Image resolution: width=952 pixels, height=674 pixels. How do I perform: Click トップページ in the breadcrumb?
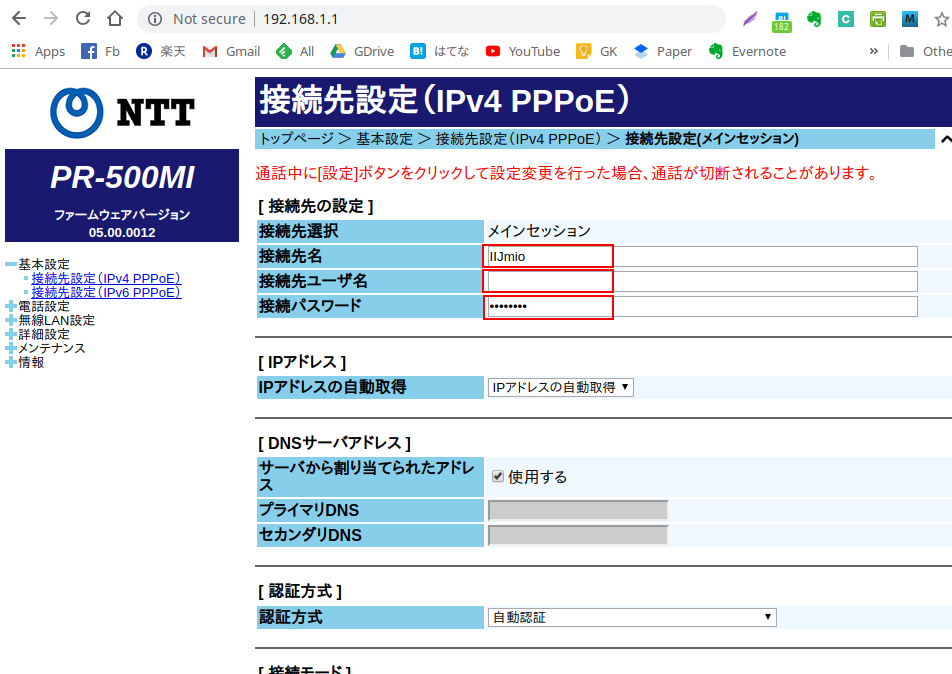[x=297, y=139]
